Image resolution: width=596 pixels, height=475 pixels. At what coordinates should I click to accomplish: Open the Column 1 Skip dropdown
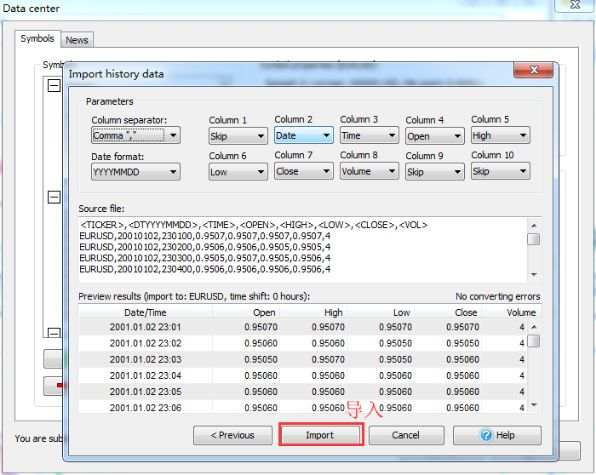point(238,136)
